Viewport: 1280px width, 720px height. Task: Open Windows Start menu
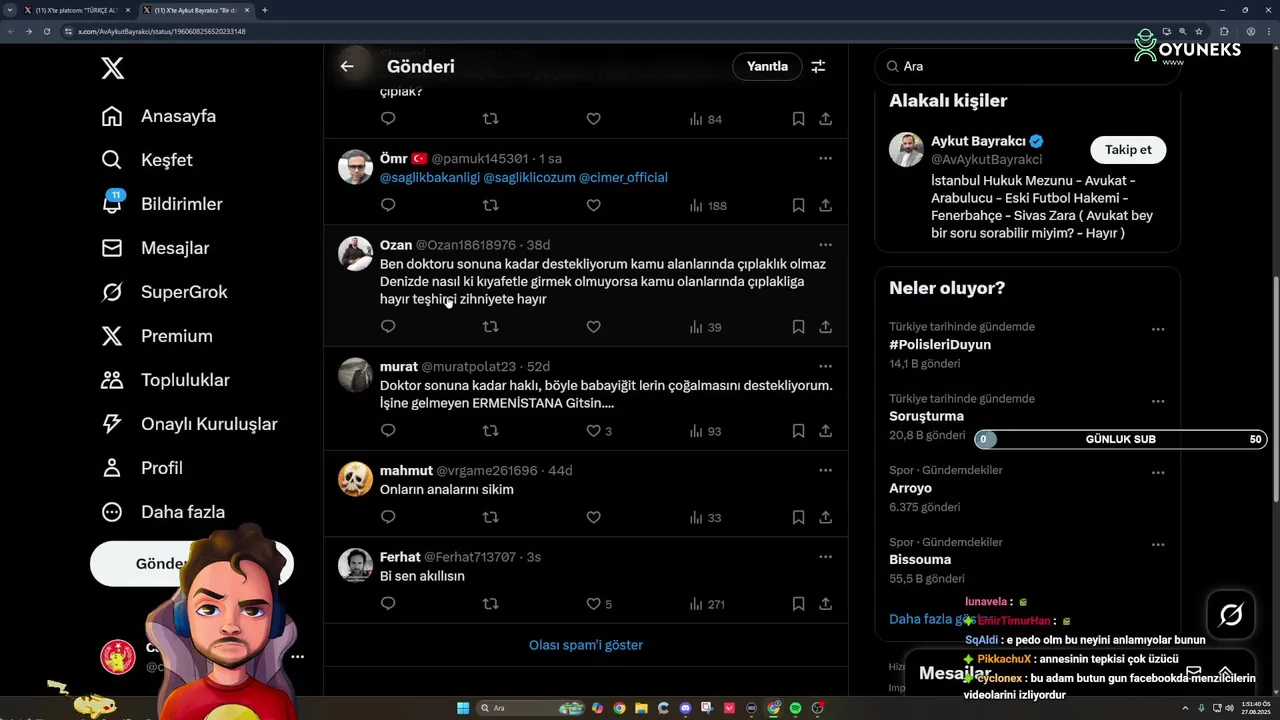click(x=463, y=708)
